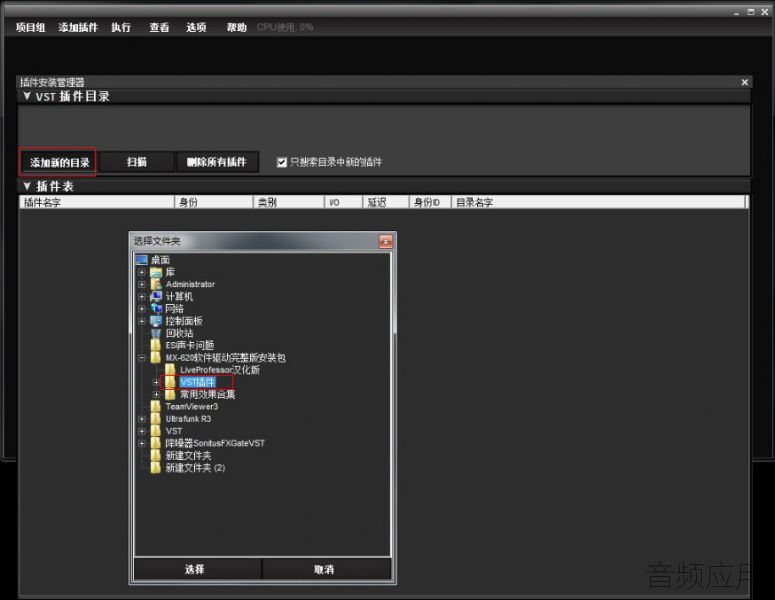Screen dimensions: 775x600
Task: Click the 网络 network icon
Action: pyautogui.click(x=156, y=309)
